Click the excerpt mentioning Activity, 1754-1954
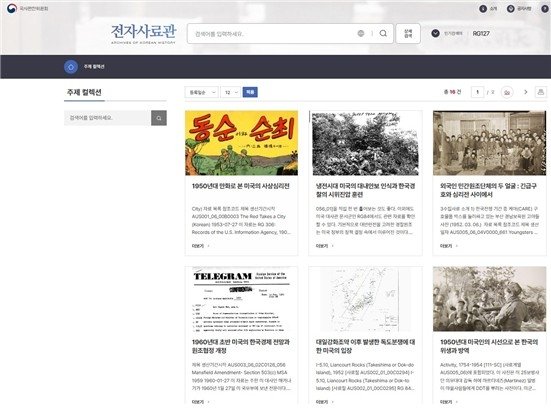 point(489,376)
